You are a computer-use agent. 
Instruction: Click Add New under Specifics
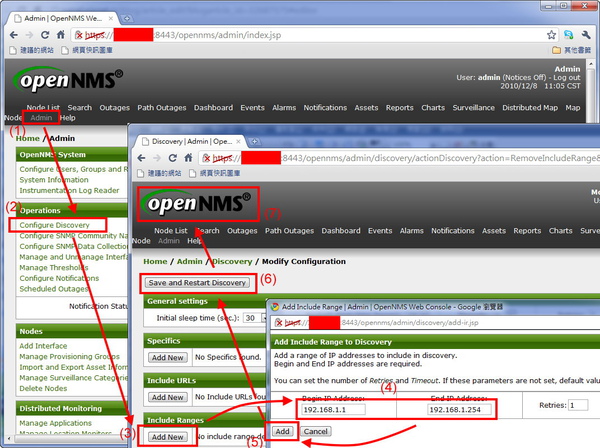tap(167, 357)
